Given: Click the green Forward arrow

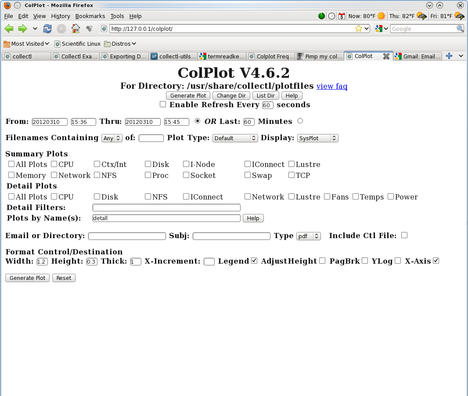Looking at the screenshot, I should [22, 29].
